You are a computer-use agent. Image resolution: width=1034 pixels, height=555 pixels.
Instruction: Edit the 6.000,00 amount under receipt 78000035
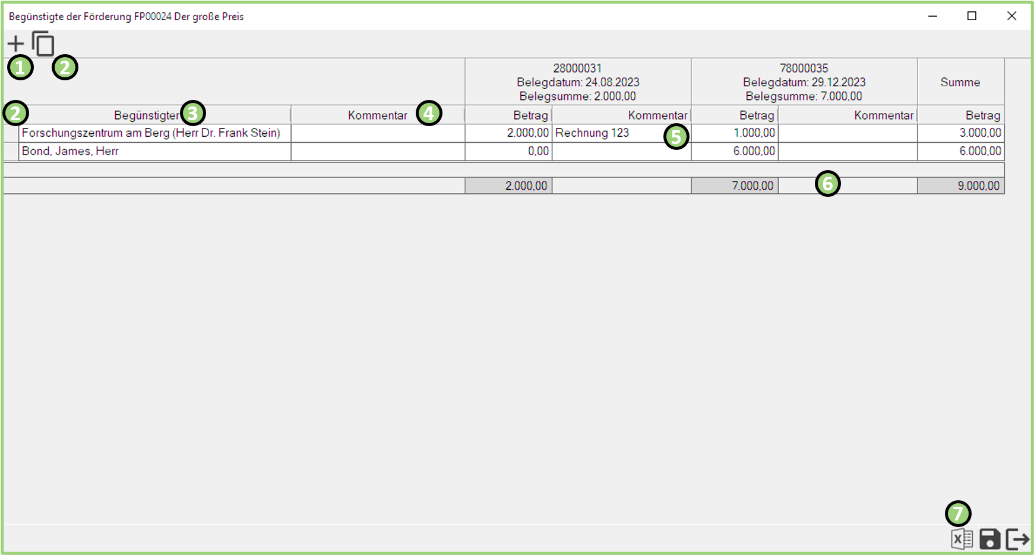click(x=734, y=151)
